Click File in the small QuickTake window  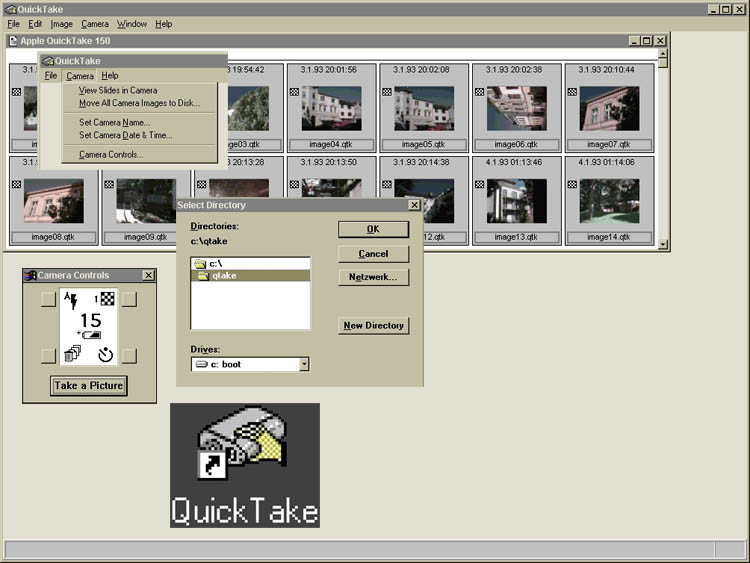coord(51,76)
